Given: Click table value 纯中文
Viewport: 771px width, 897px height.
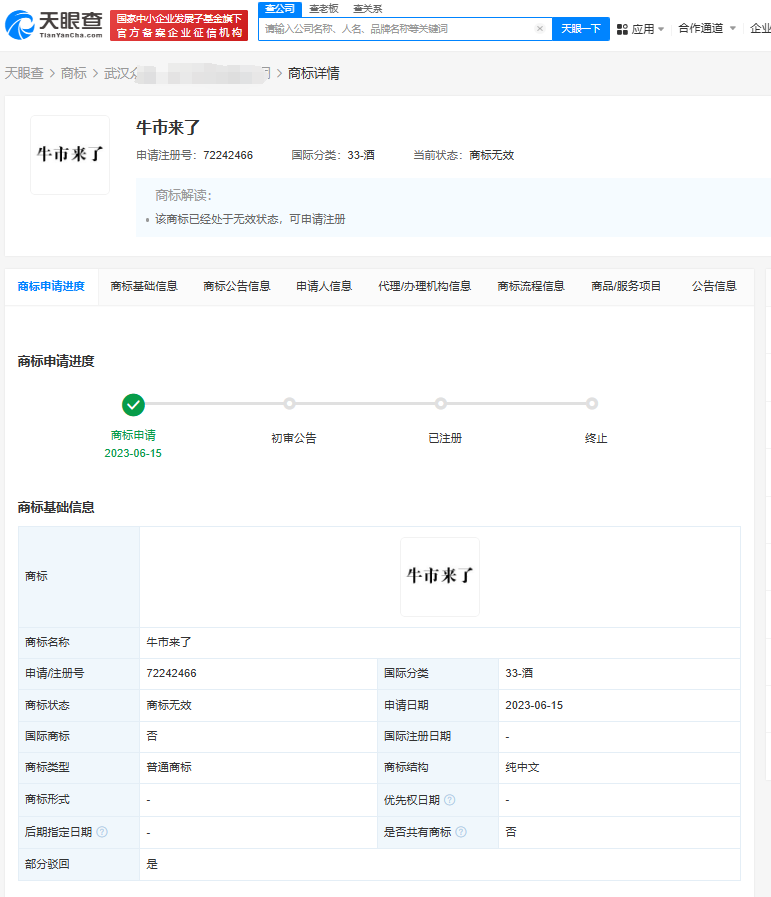Looking at the screenshot, I should click(x=522, y=767).
